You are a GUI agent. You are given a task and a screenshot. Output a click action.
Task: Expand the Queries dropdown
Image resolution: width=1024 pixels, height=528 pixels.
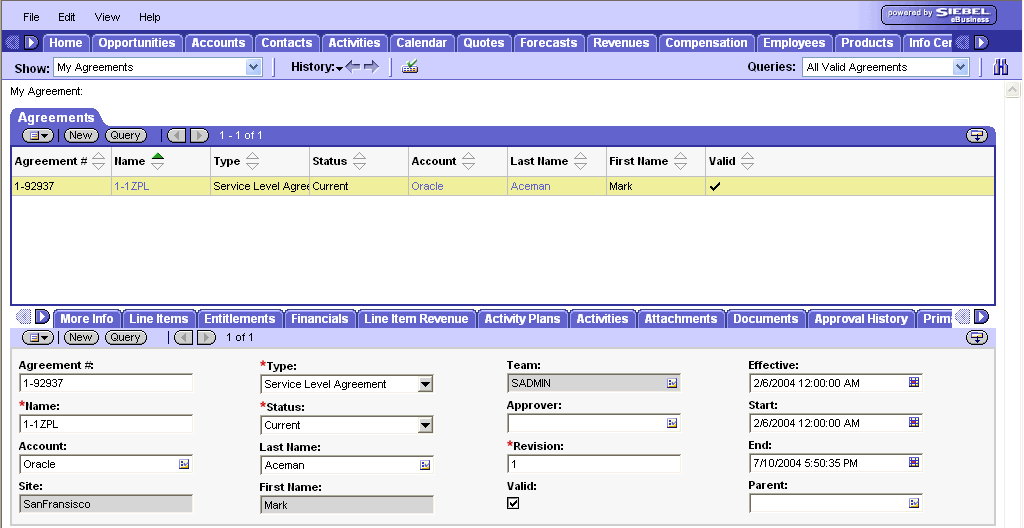(x=959, y=67)
